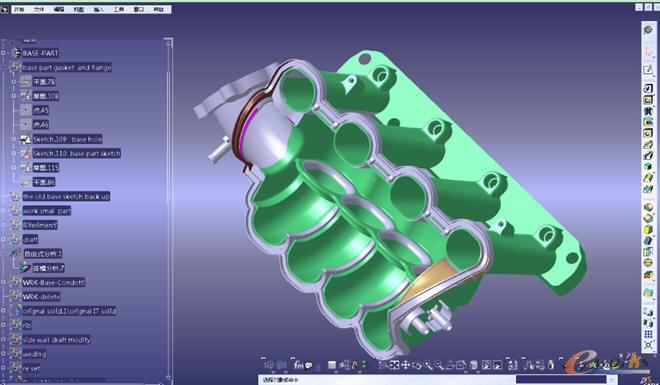Open the 工具 (Tools) menu

(x=118, y=9)
